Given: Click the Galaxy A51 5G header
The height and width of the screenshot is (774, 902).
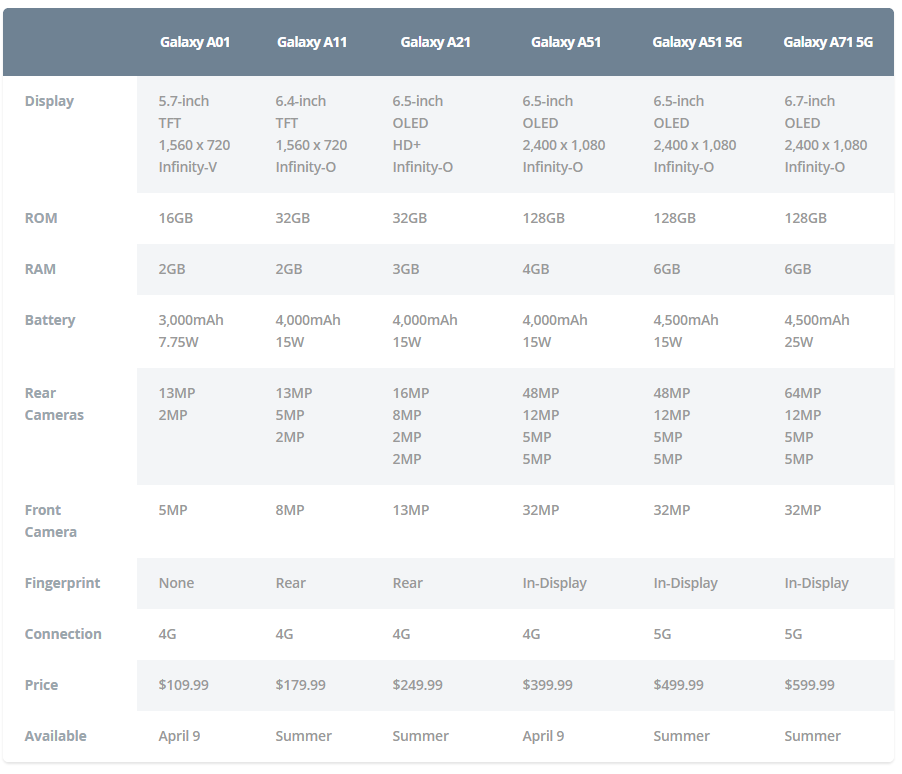Looking at the screenshot, I should coord(697,42).
